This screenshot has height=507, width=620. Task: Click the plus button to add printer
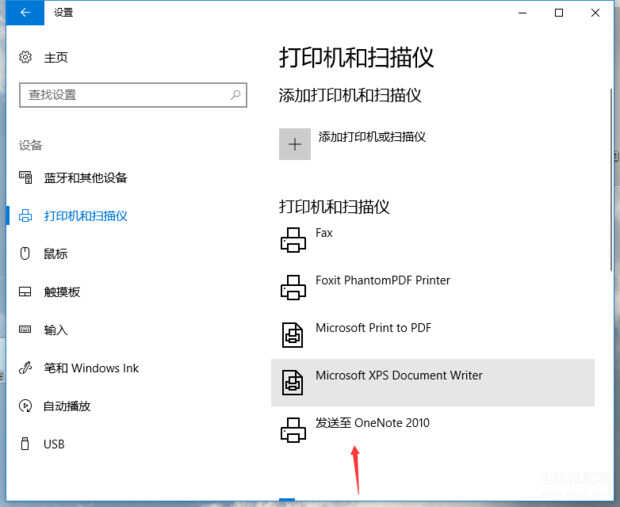coord(295,144)
